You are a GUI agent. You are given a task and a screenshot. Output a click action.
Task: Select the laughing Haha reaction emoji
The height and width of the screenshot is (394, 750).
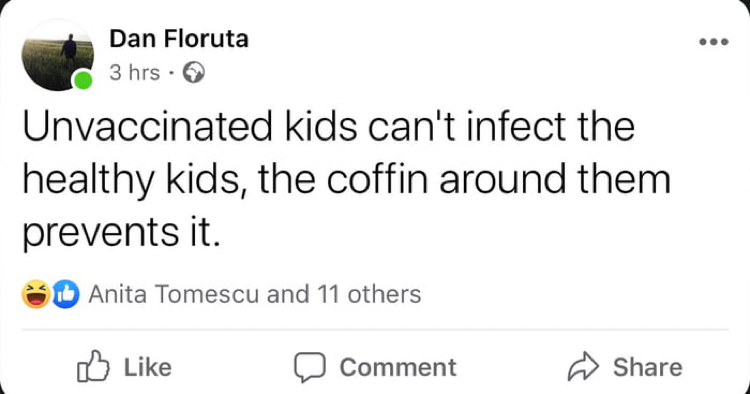tap(36, 294)
